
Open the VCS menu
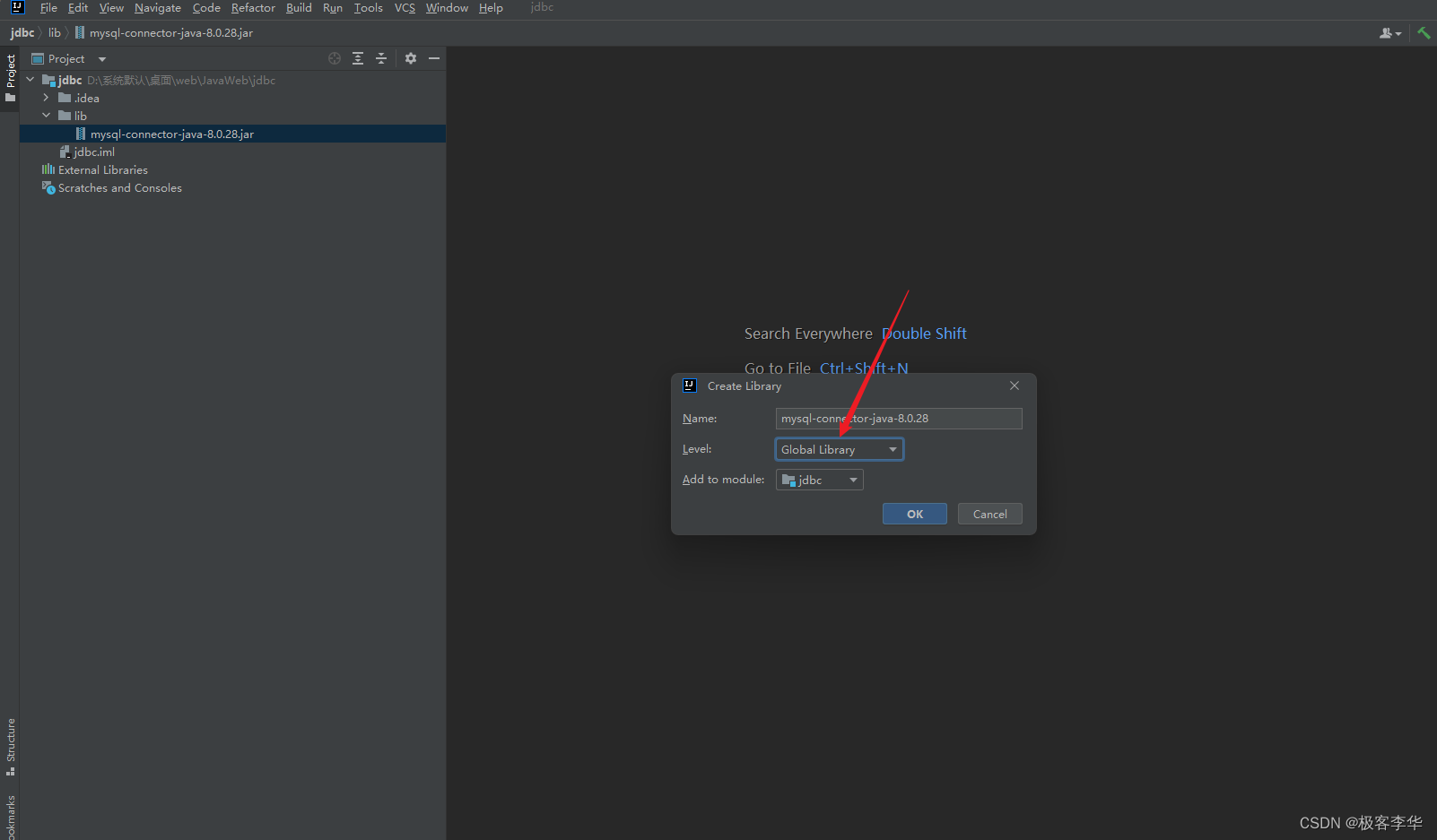pos(405,8)
